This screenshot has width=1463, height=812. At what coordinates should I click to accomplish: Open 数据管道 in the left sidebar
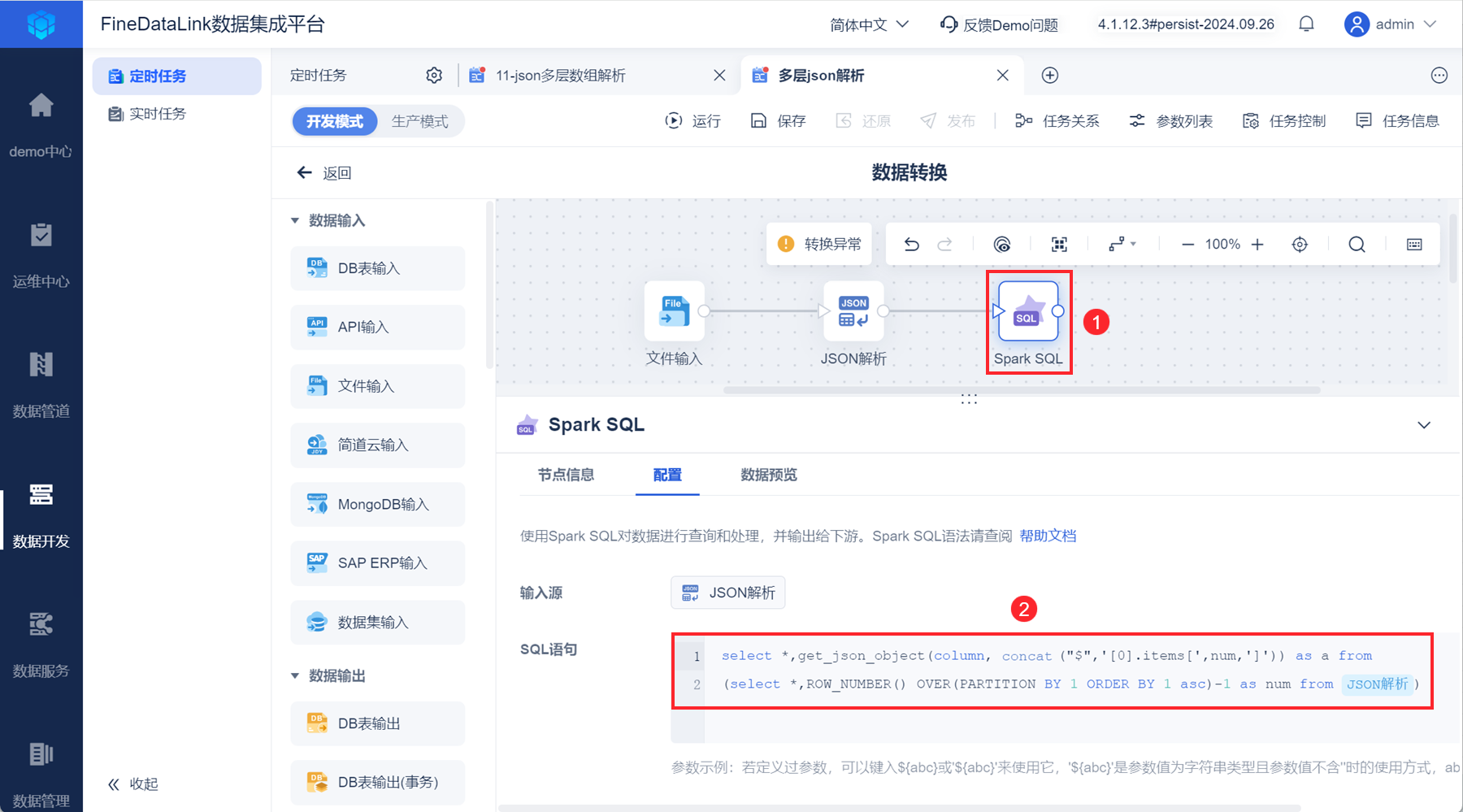[x=41, y=385]
